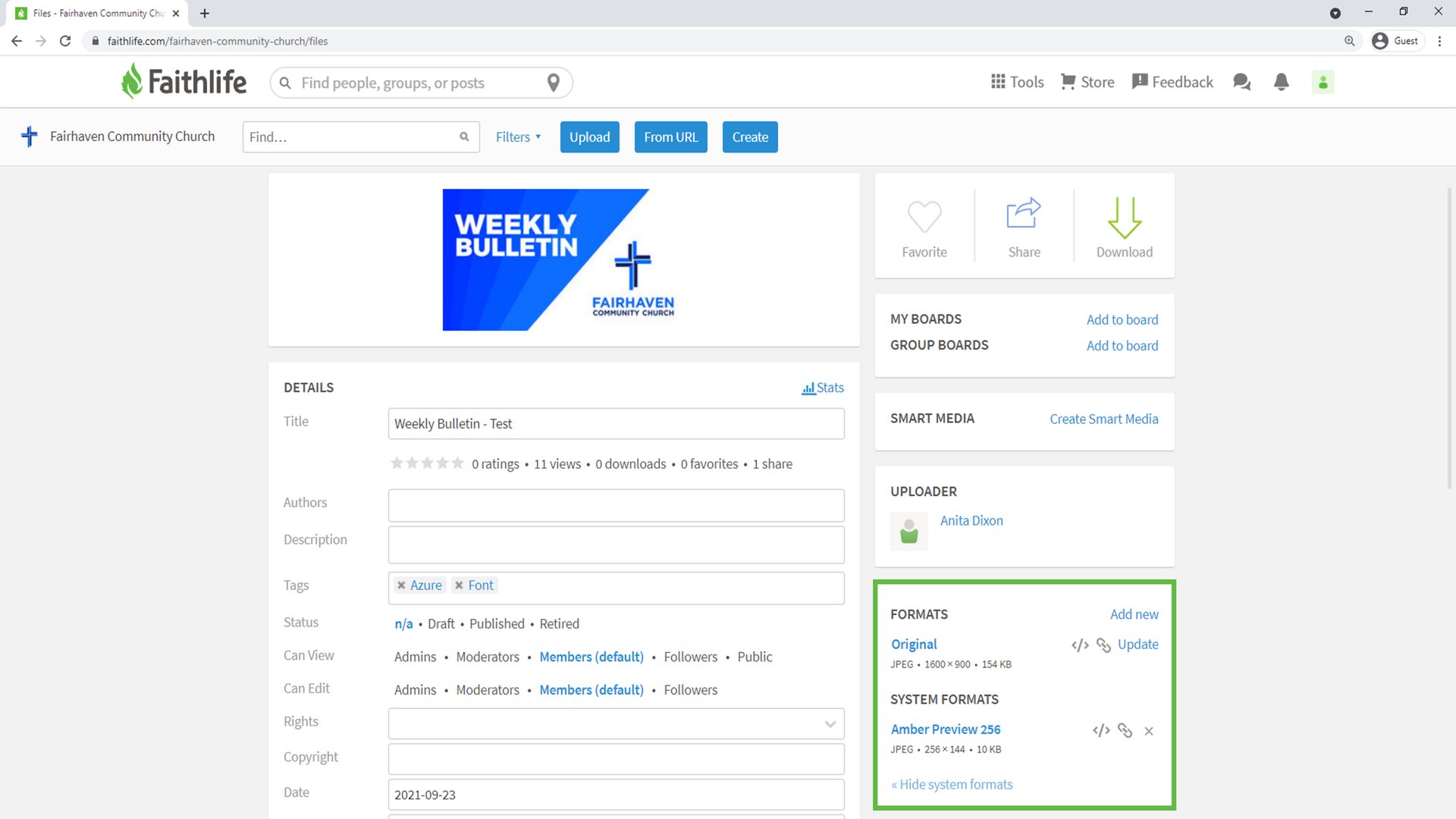Viewport: 1456px width, 819px height.
Task: Open Anita Dixon's profile link
Action: (x=971, y=520)
